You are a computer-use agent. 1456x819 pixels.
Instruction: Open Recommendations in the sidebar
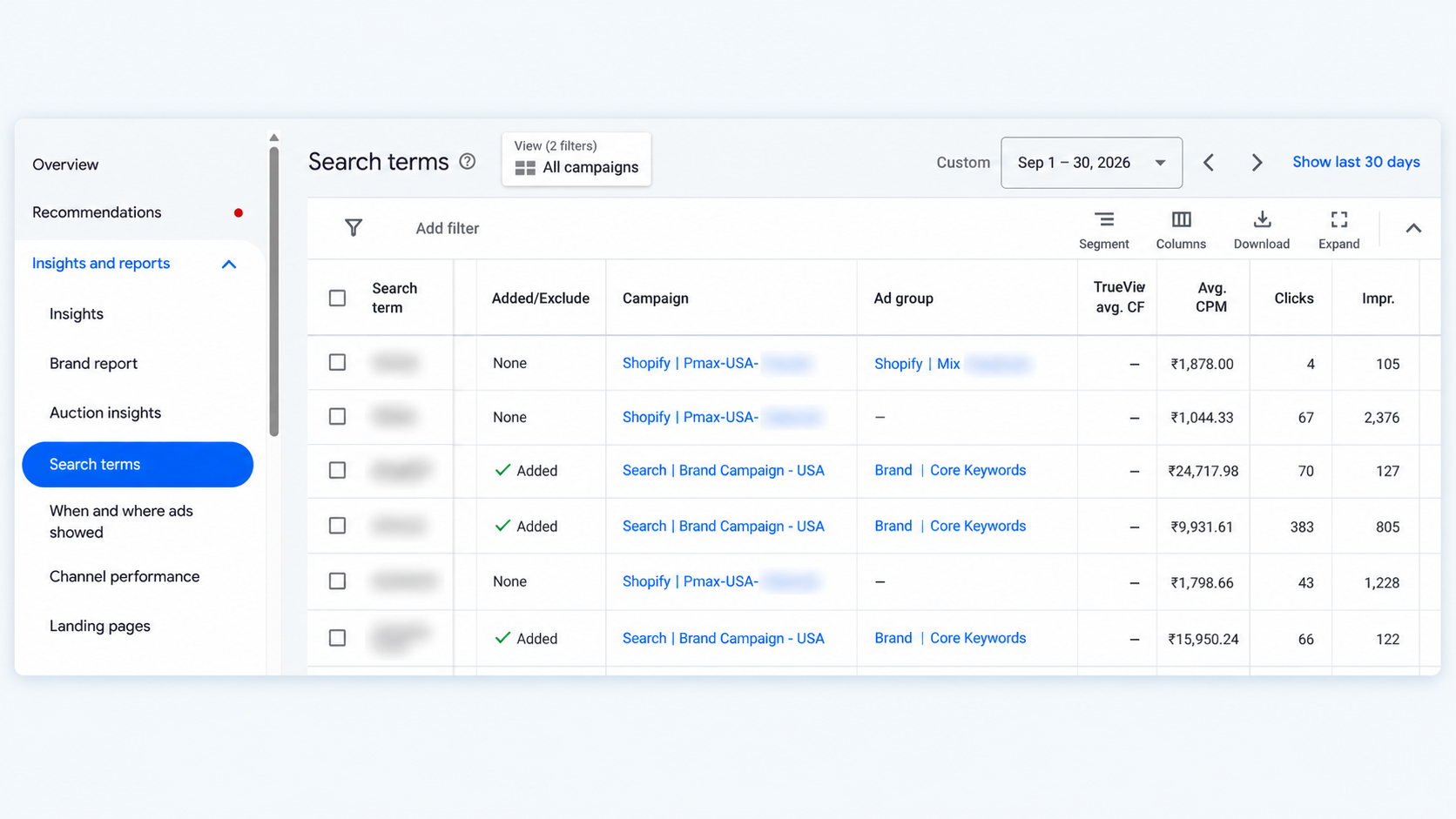(97, 212)
